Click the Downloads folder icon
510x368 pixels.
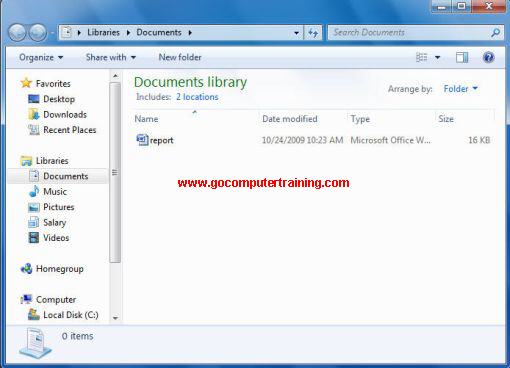34,114
